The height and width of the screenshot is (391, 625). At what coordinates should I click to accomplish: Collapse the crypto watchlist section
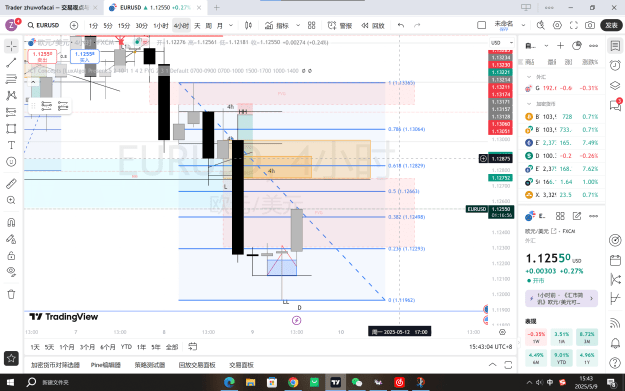coord(529,104)
